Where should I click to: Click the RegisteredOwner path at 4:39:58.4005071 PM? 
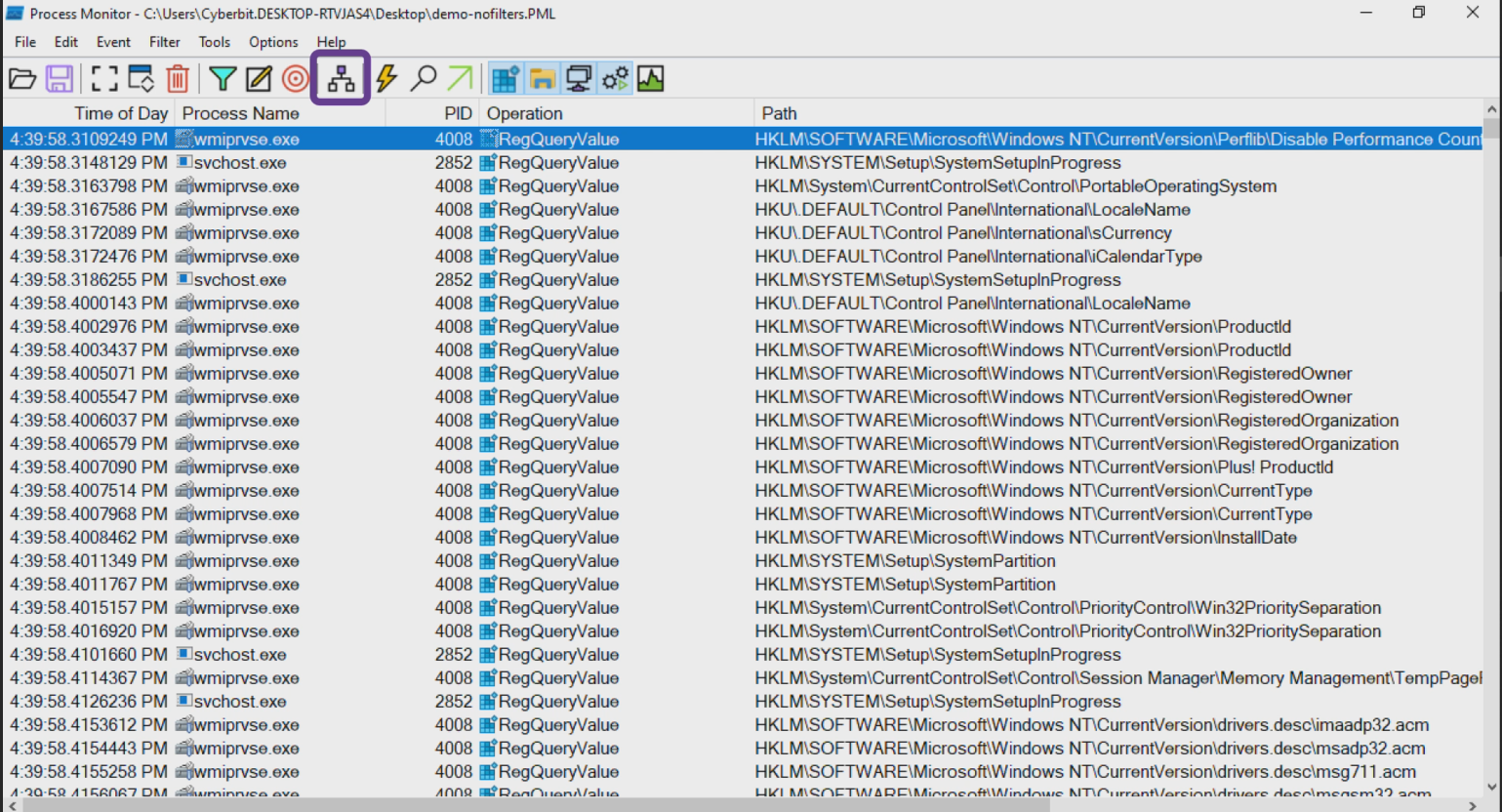click(1053, 374)
